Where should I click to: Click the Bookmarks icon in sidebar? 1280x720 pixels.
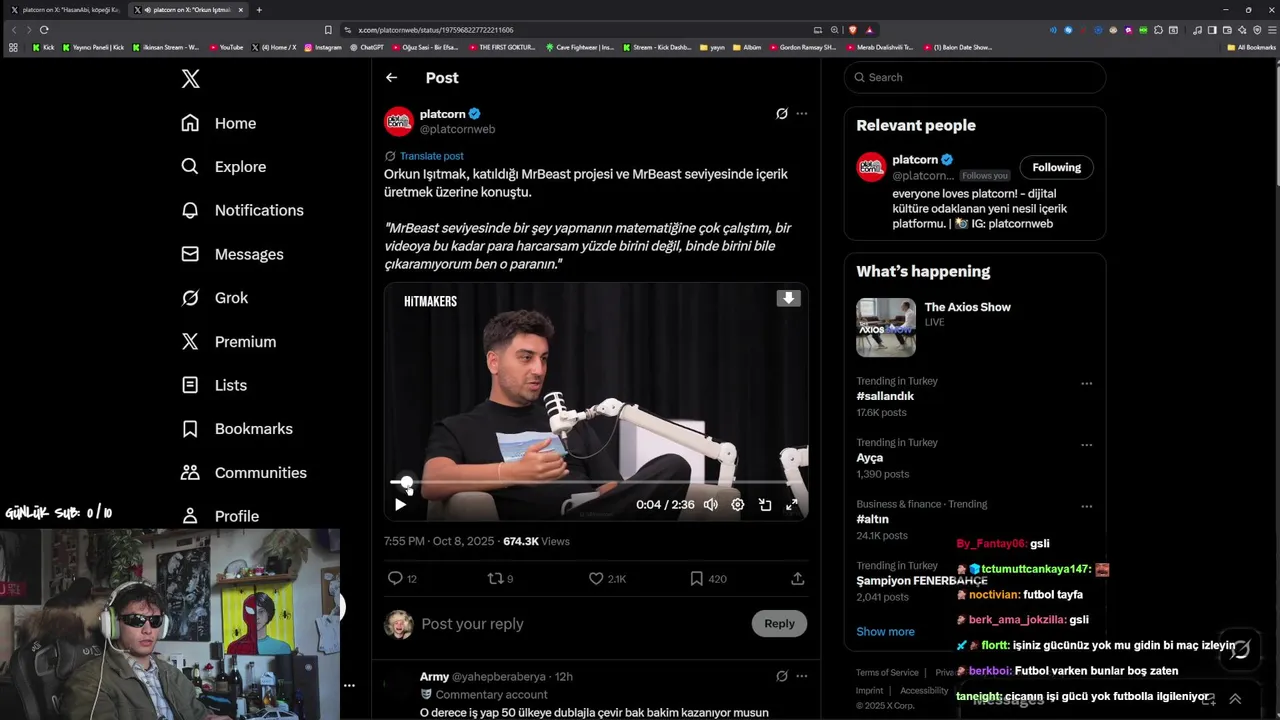190,429
